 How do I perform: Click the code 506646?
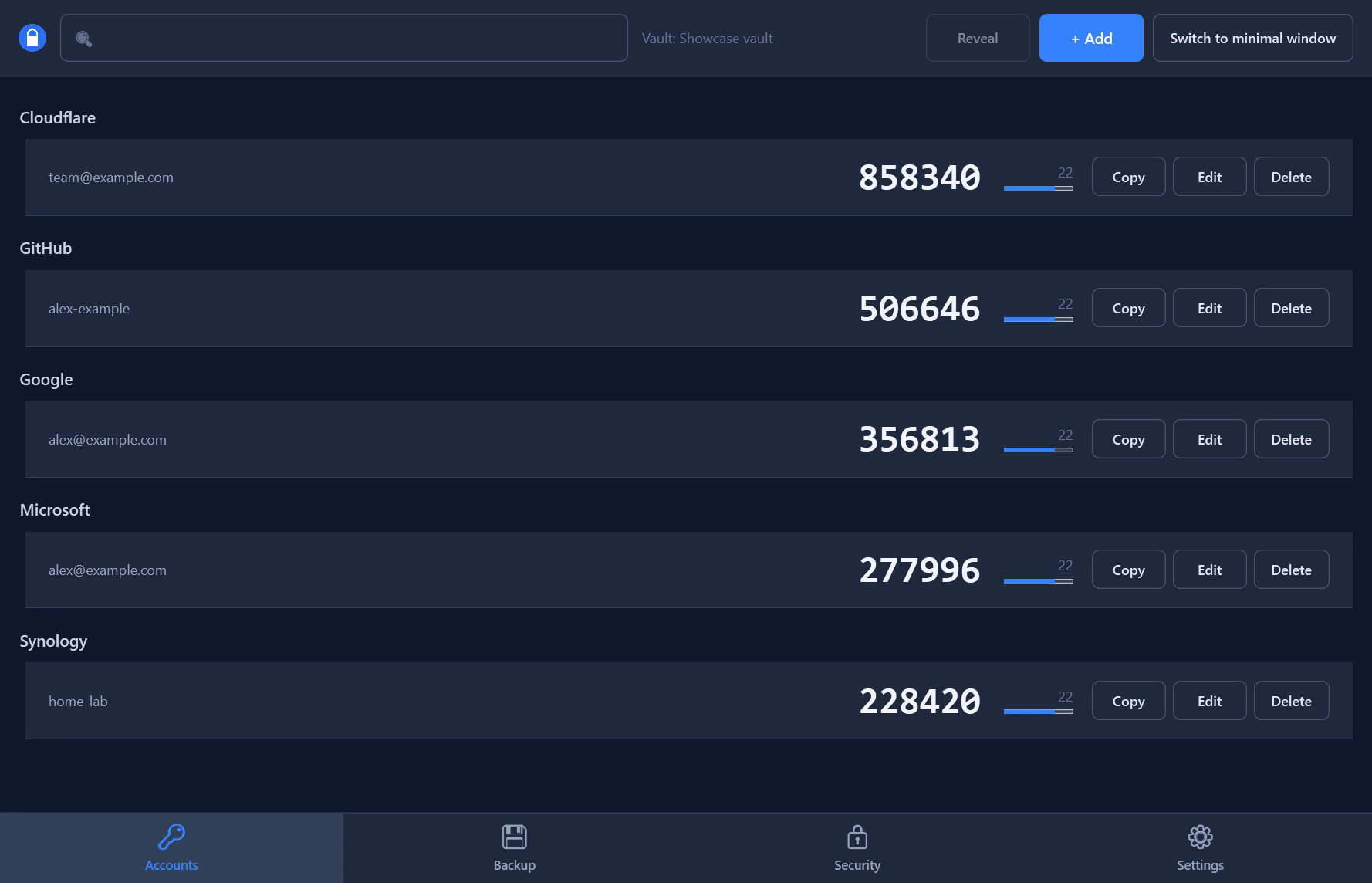[x=920, y=309]
